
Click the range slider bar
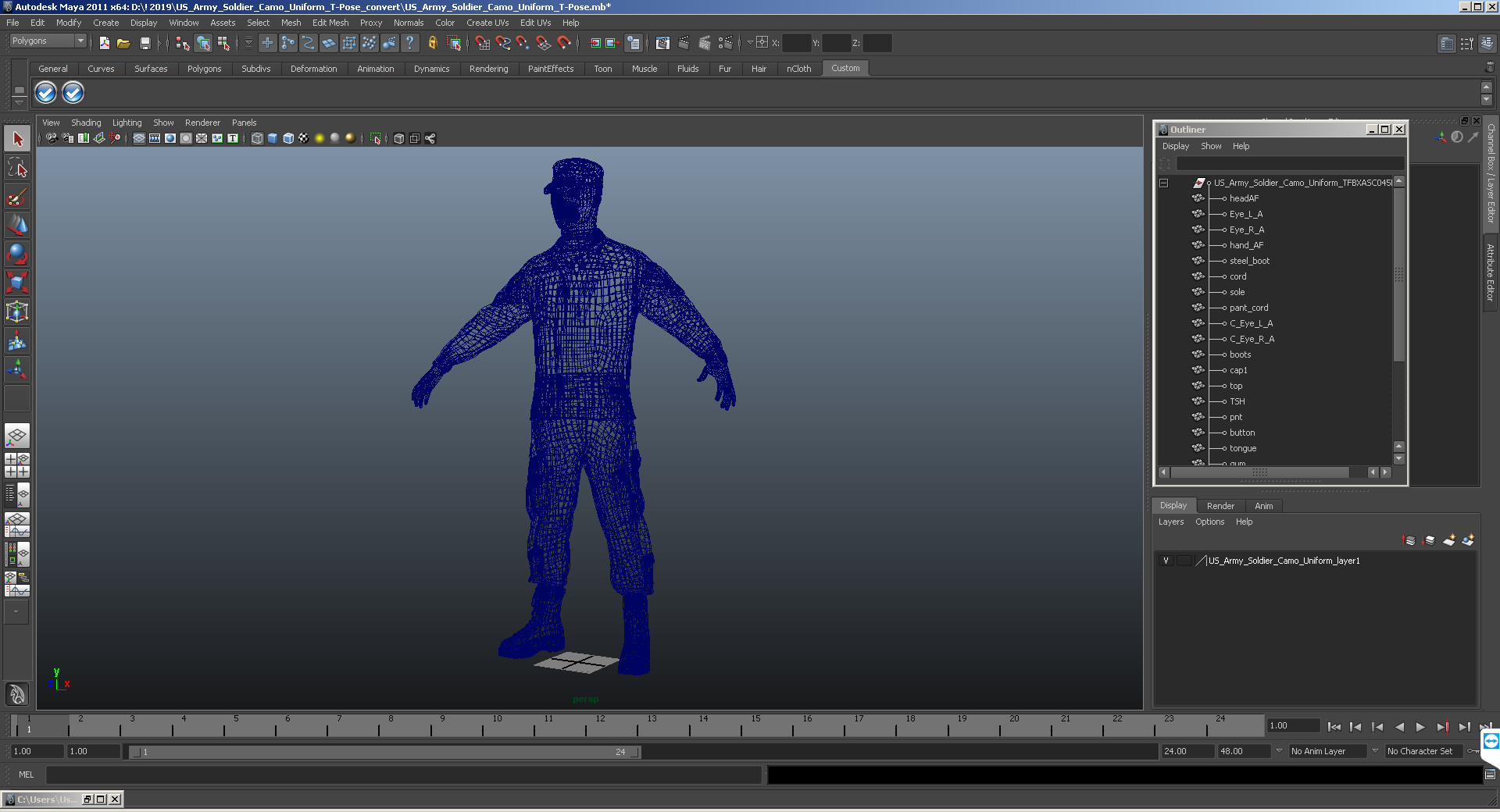click(384, 752)
